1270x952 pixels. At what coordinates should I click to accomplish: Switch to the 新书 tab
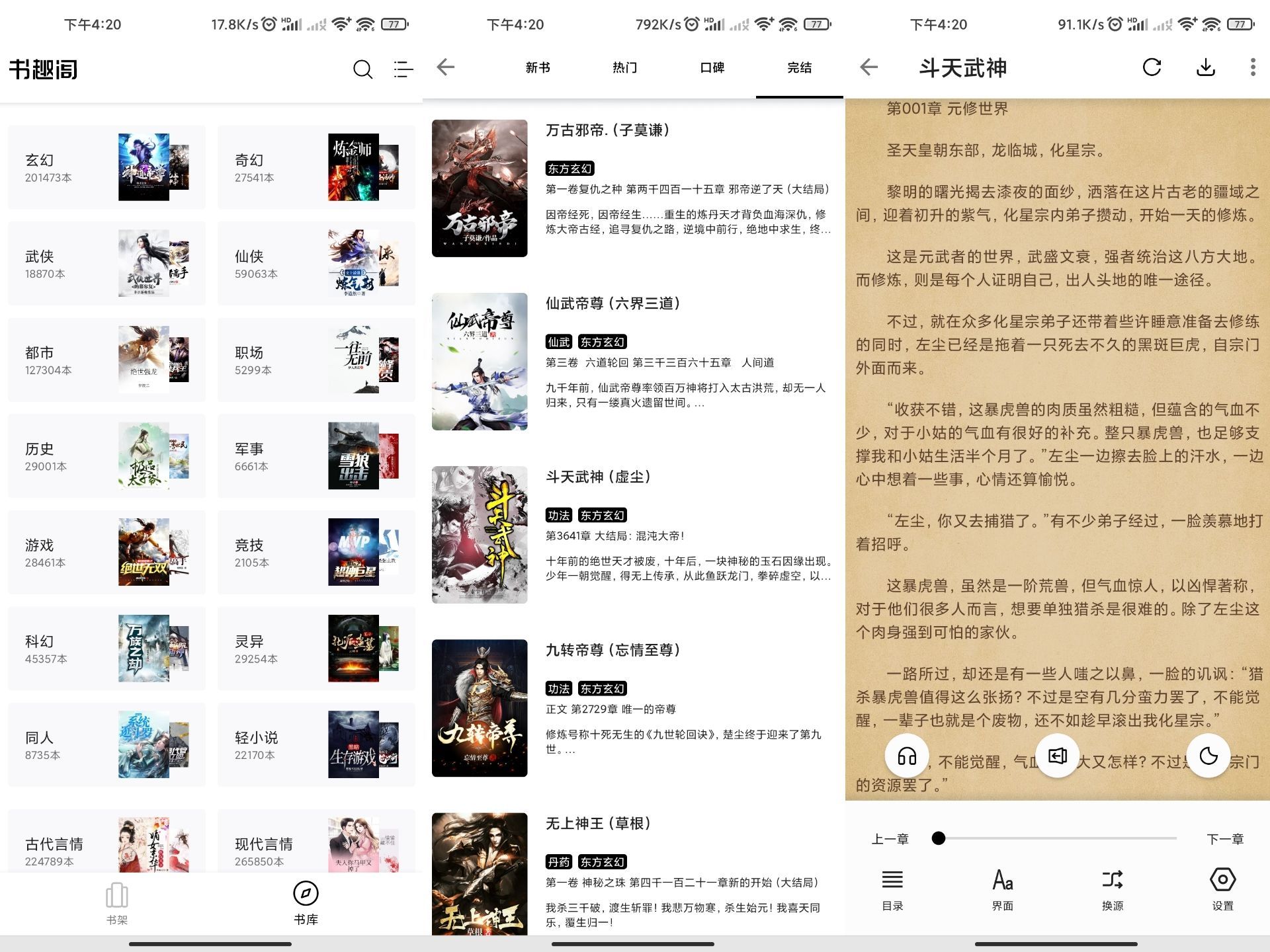click(x=537, y=67)
